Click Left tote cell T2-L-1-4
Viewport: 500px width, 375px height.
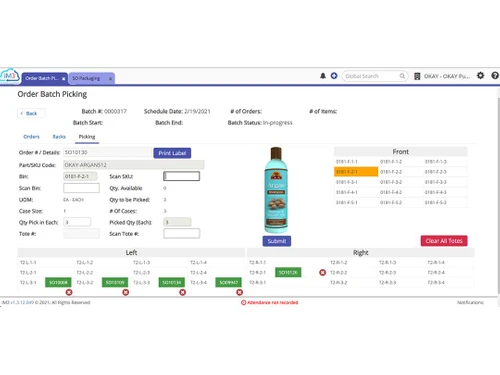[x=198, y=263]
